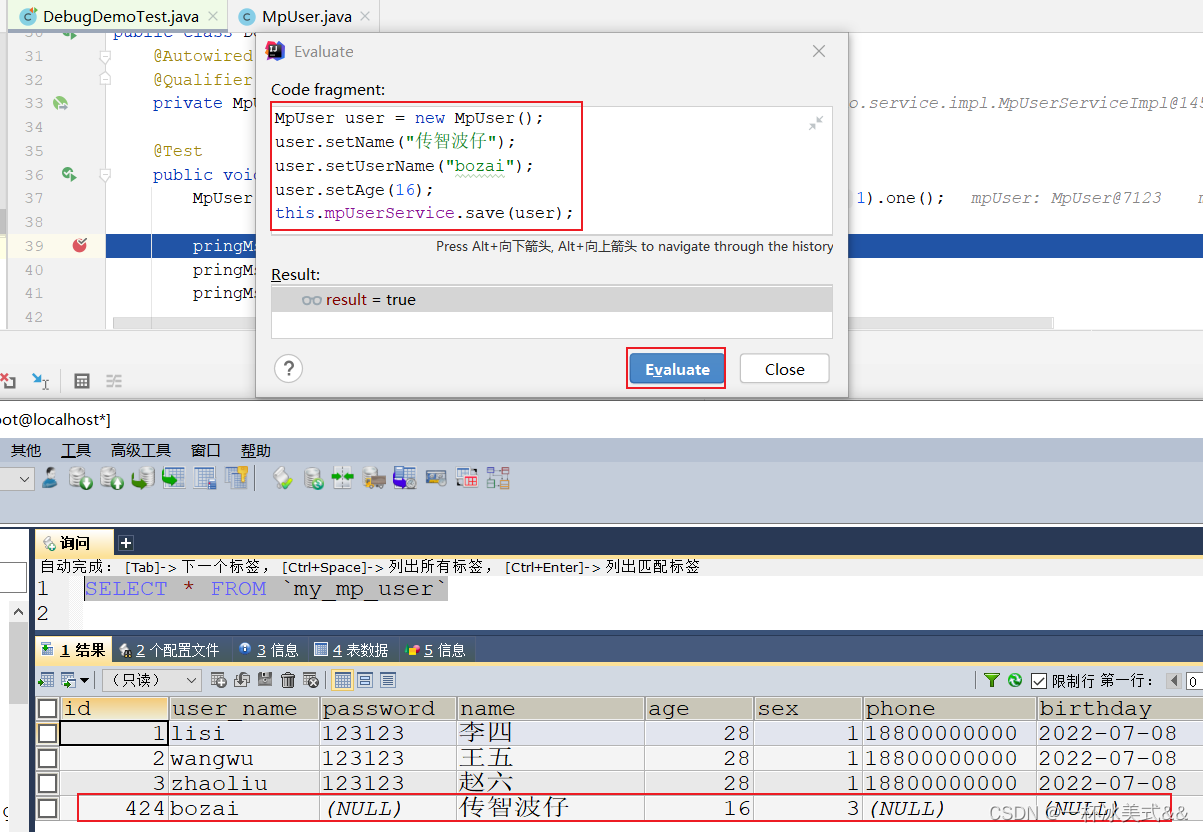The width and height of the screenshot is (1203, 832).
Task: Select the 询问 query tab
Action: coord(74,543)
